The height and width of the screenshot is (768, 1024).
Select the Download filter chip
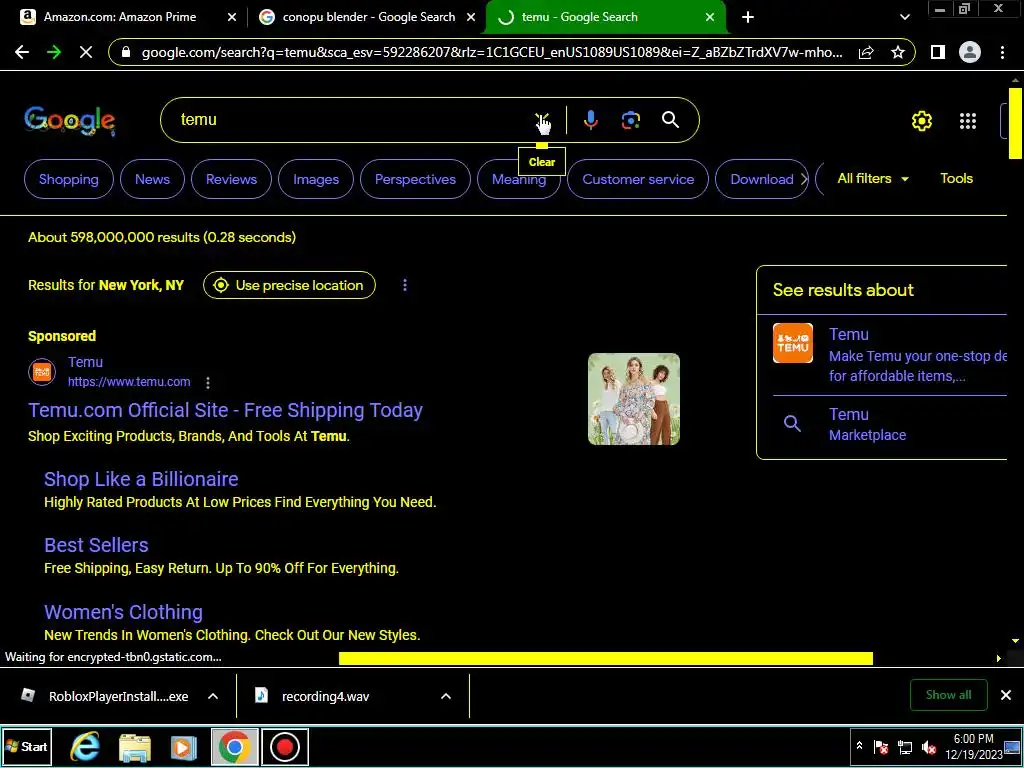point(761,179)
